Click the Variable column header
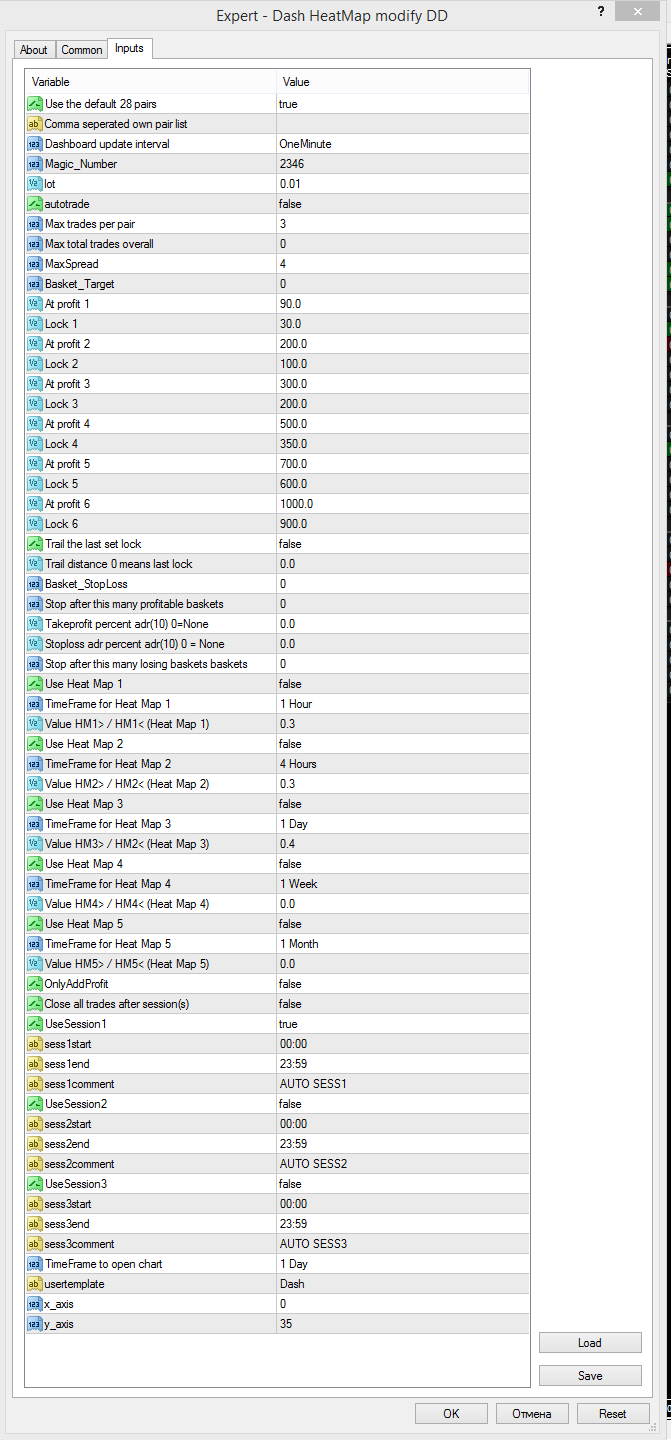The height and width of the screenshot is (1440, 671). click(151, 82)
